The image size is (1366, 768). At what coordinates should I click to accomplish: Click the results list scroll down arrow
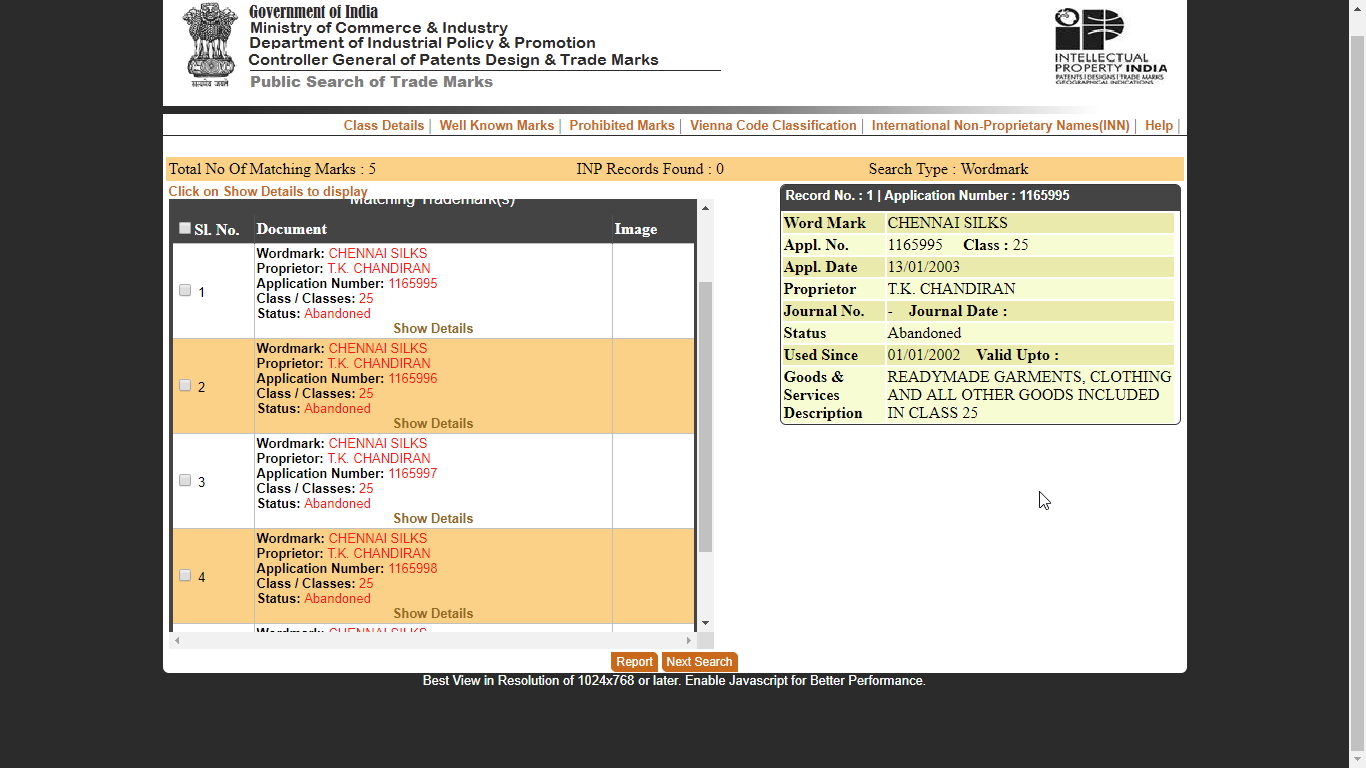[x=705, y=623]
